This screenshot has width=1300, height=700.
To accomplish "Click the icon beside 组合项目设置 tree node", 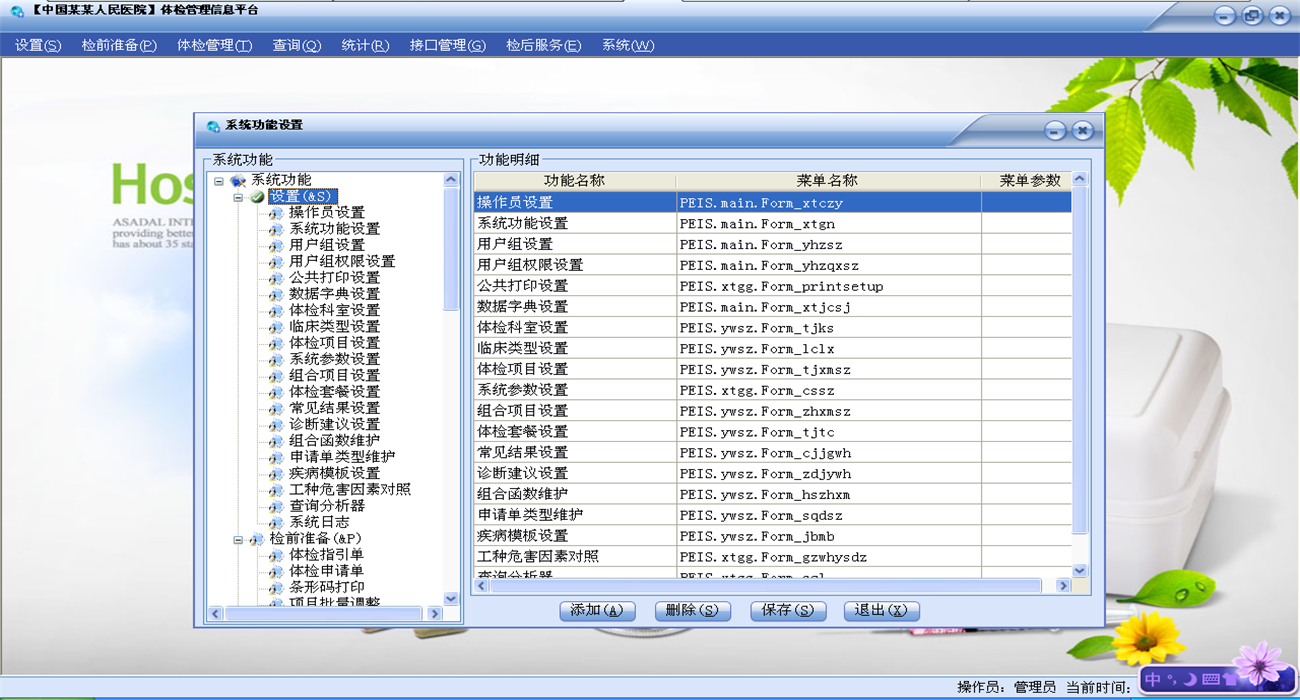I will point(276,376).
